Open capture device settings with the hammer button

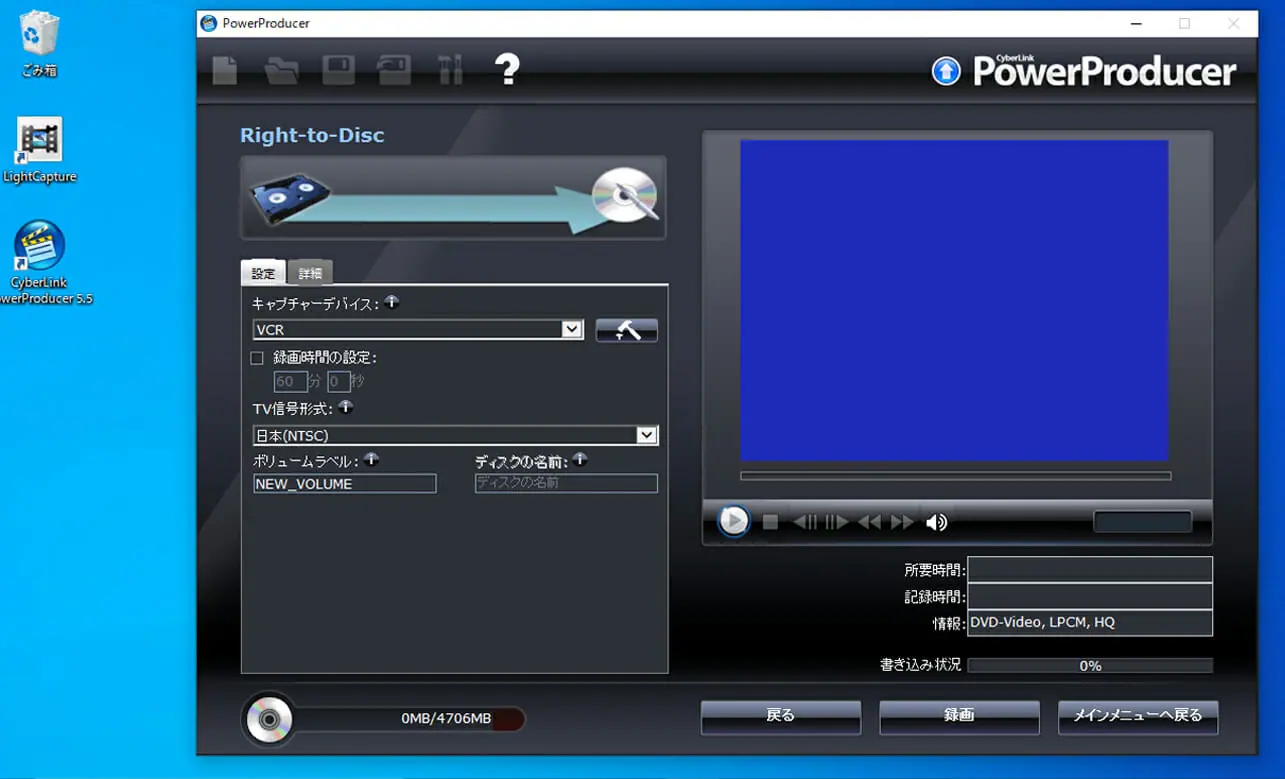(x=627, y=331)
